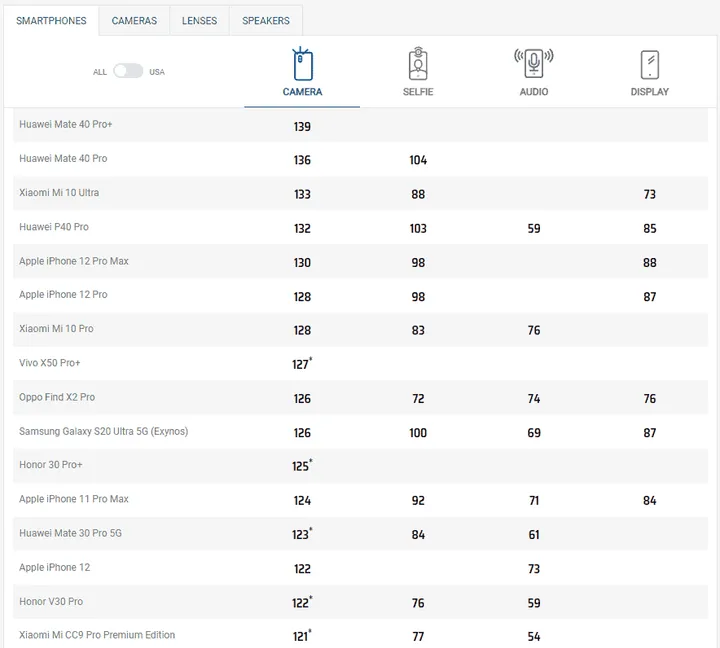The width and height of the screenshot is (720, 648).
Task: Click the USA label beside the switch
Action: (x=157, y=72)
